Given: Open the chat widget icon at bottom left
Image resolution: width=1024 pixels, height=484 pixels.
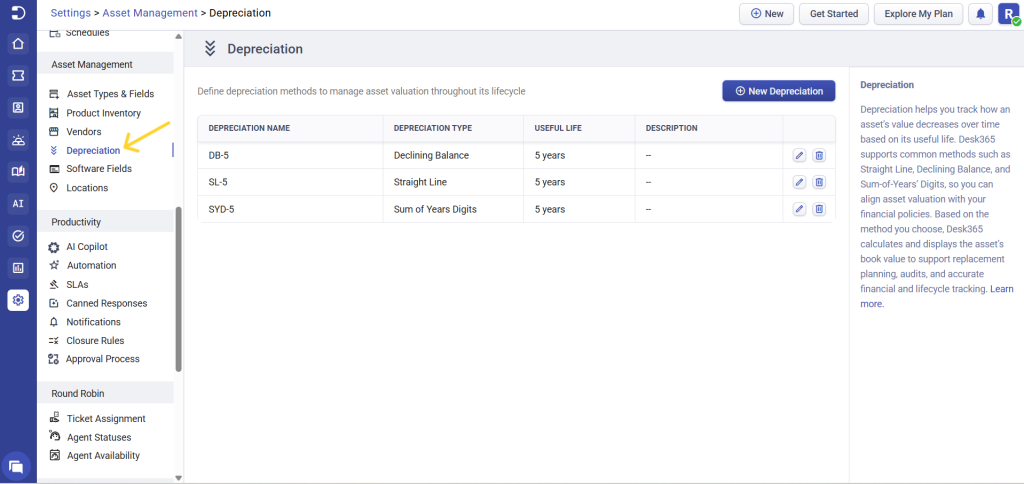Looking at the screenshot, I should tap(17, 465).
